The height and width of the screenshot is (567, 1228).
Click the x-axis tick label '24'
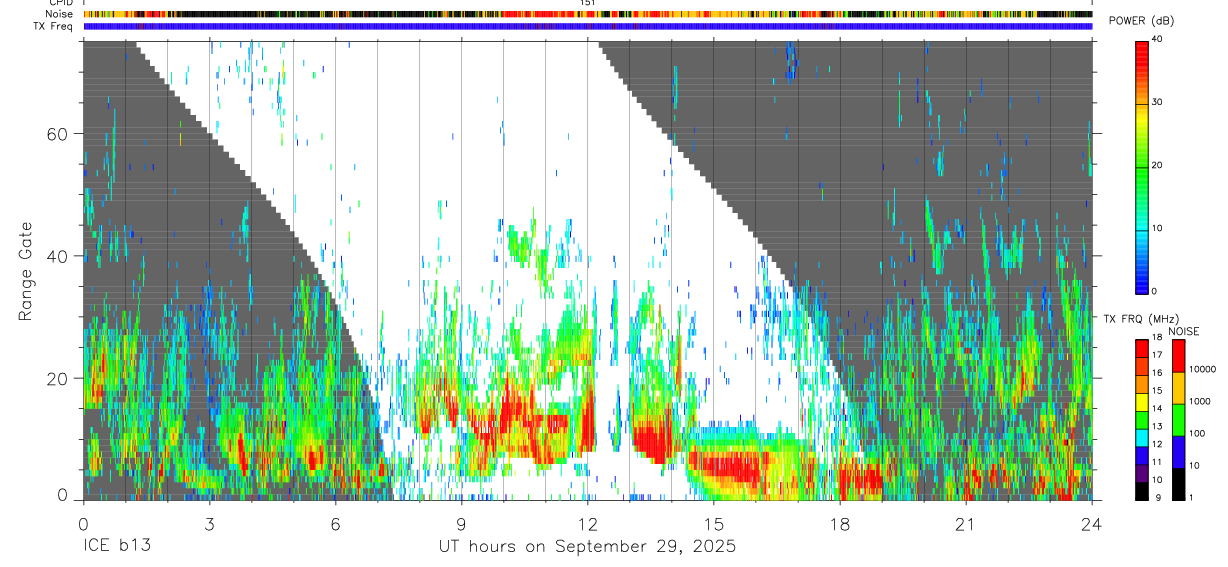point(1092,524)
